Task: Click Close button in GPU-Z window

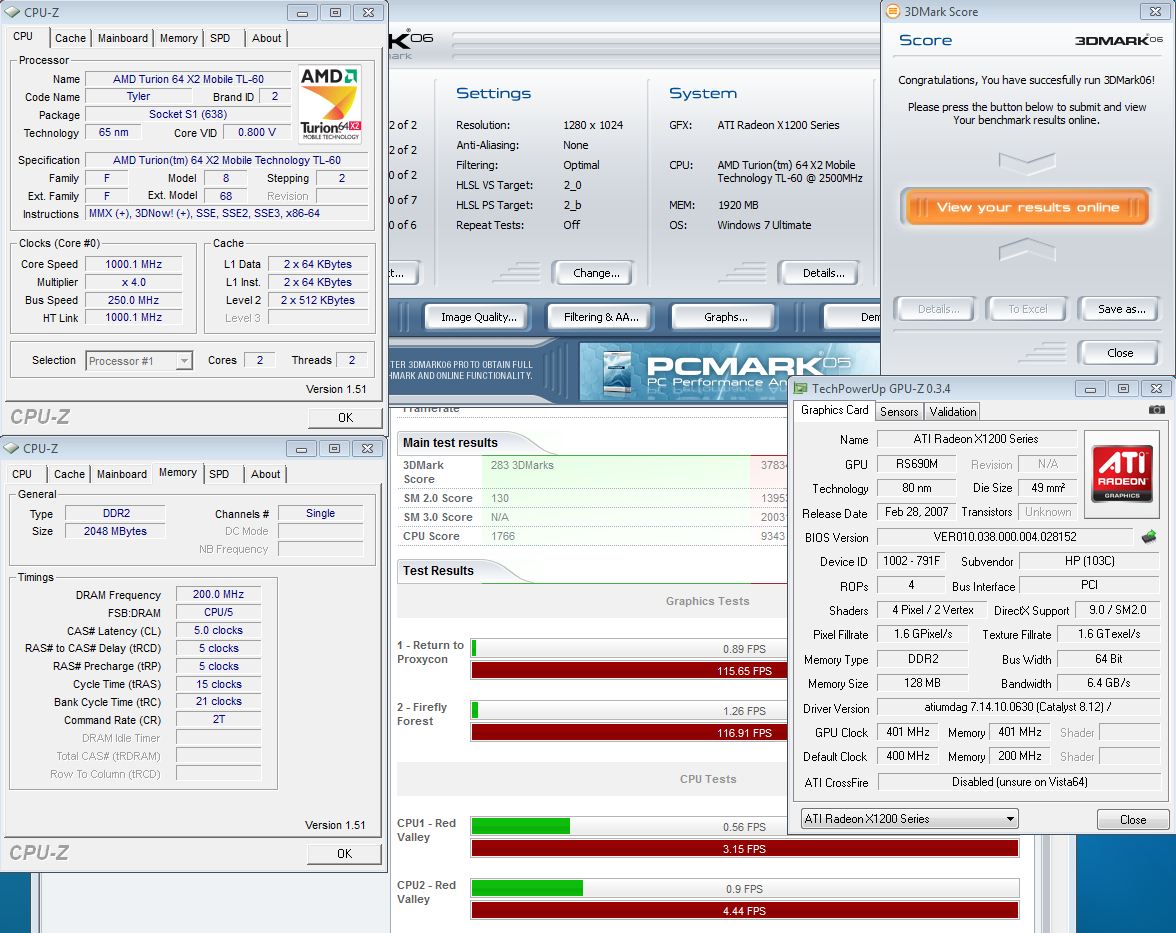Action: (x=1132, y=820)
